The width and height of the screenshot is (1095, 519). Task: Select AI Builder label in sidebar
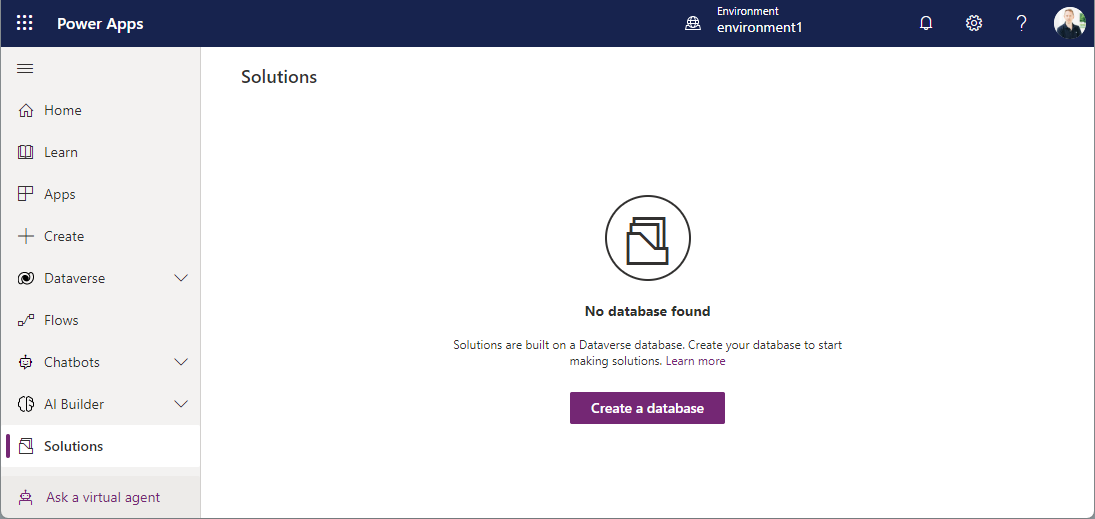point(74,404)
